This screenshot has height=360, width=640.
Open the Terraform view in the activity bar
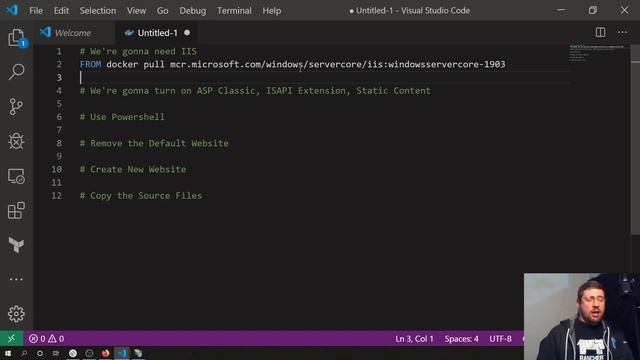coord(16,245)
